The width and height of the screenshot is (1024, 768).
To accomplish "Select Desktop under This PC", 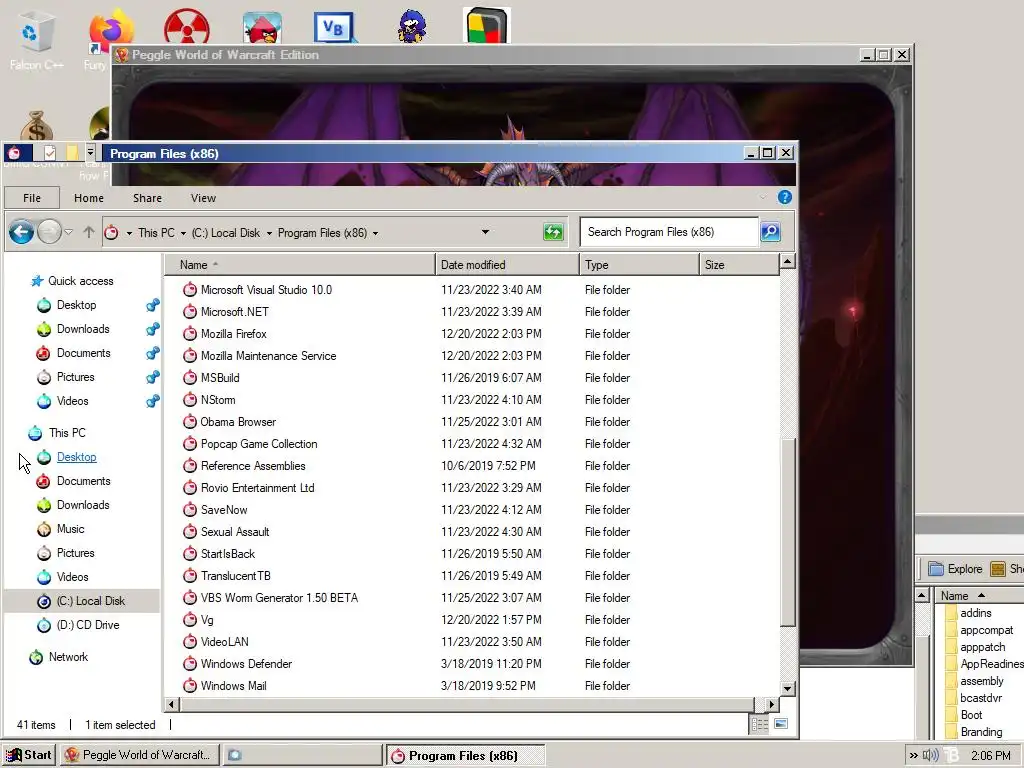I will tap(76, 457).
